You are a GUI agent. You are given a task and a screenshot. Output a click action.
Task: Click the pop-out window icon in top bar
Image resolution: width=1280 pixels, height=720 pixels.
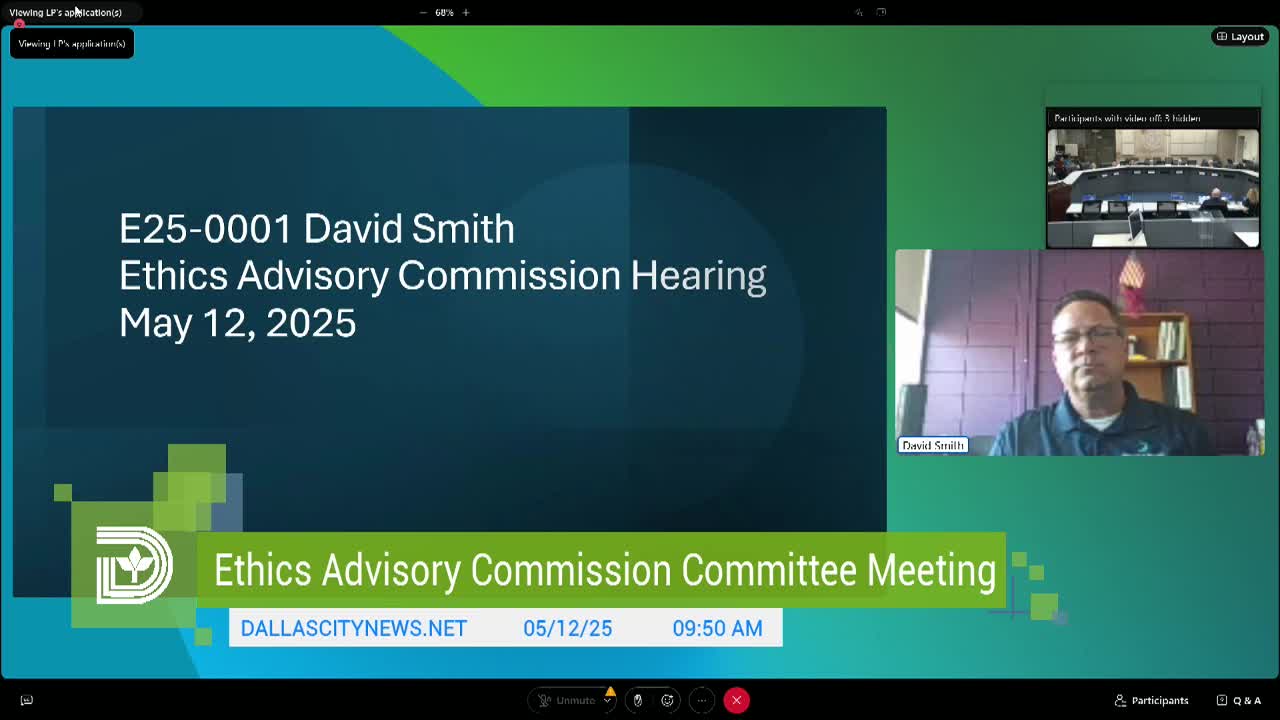click(881, 12)
